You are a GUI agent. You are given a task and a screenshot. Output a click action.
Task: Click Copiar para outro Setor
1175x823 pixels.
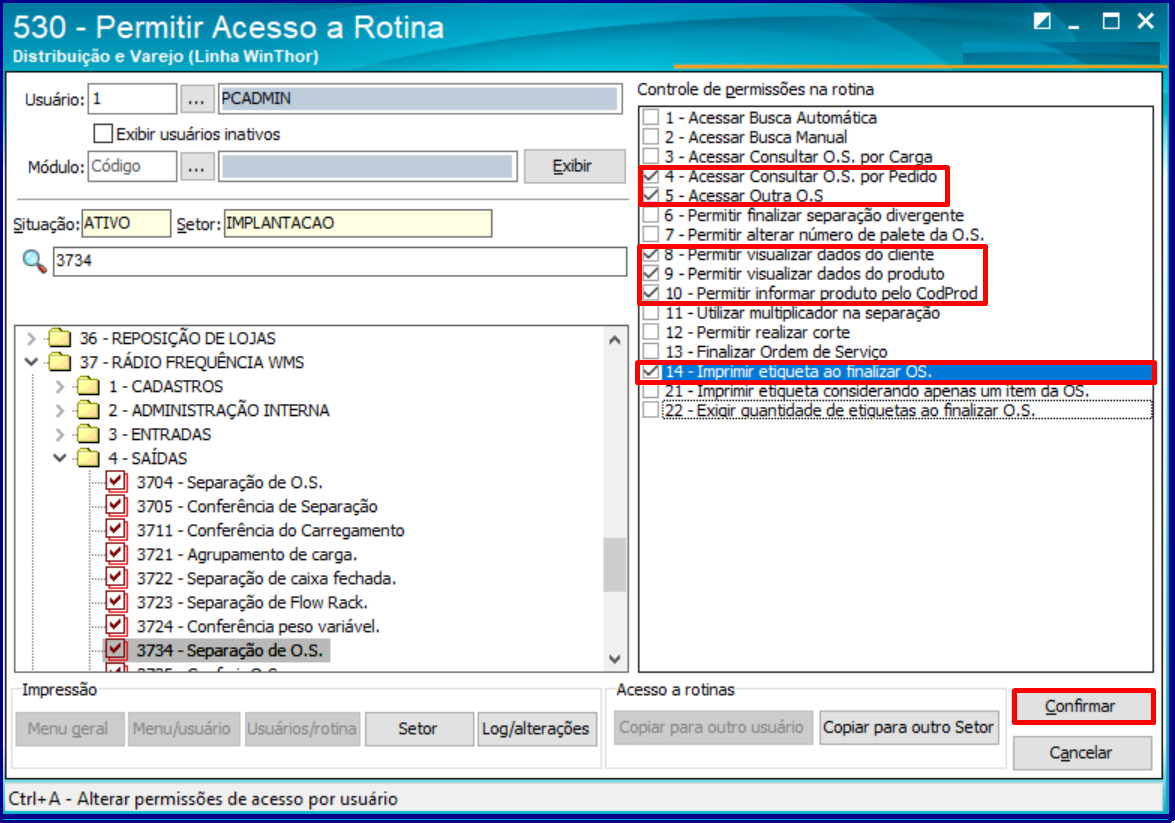click(909, 728)
